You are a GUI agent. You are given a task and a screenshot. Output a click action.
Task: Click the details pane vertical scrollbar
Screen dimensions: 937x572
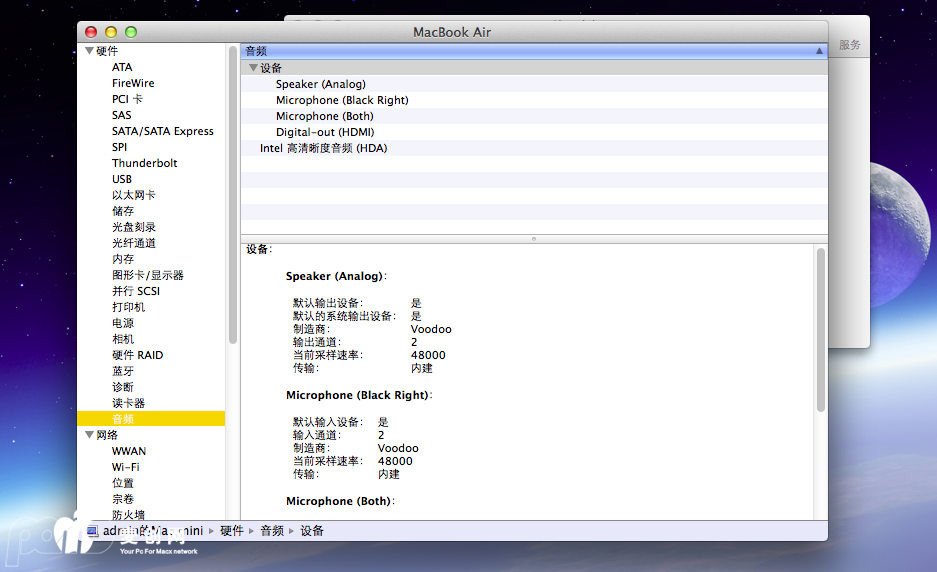click(820, 330)
